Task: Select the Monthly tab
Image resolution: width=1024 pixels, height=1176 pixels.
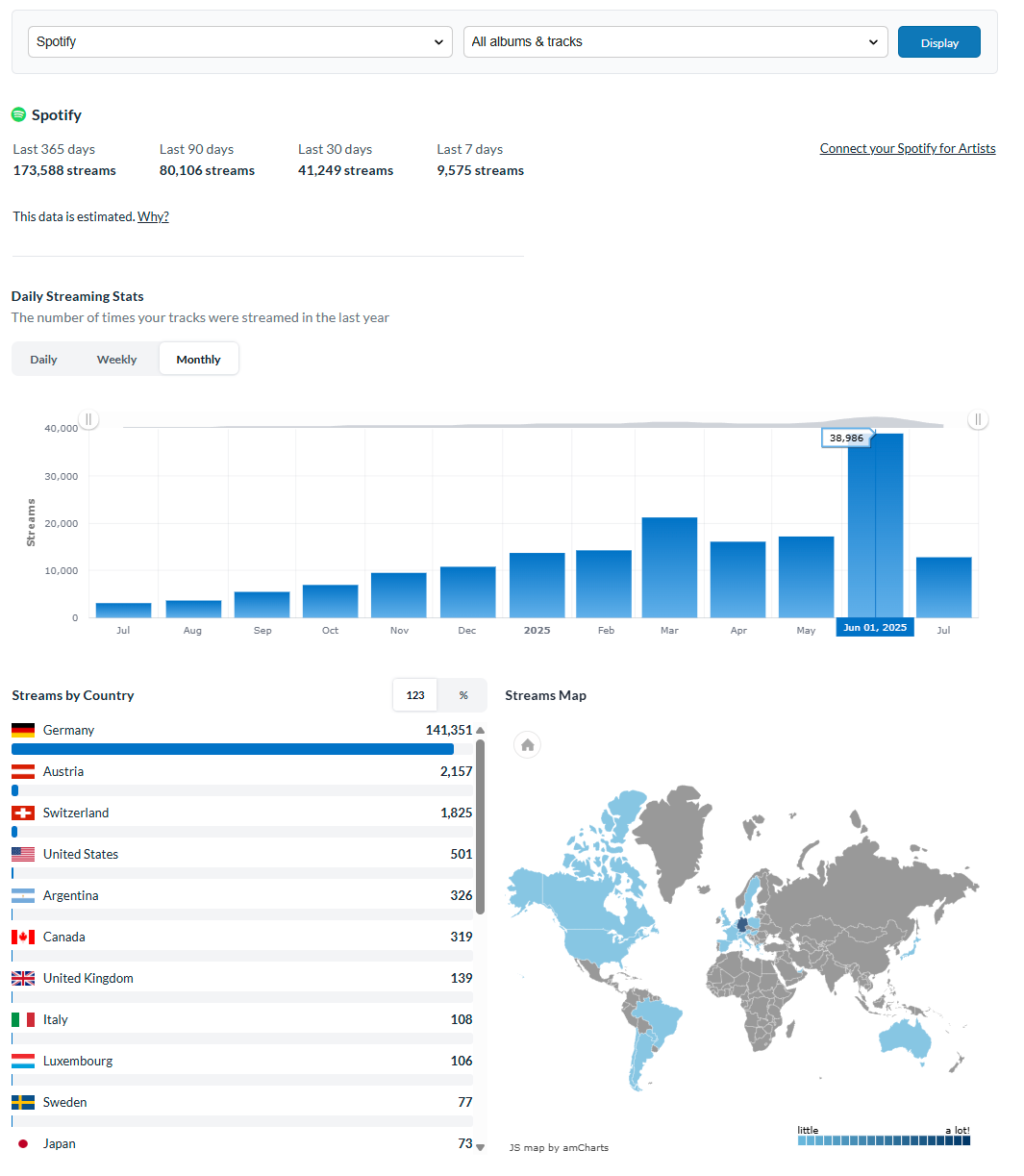Action: click(x=199, y=360)
